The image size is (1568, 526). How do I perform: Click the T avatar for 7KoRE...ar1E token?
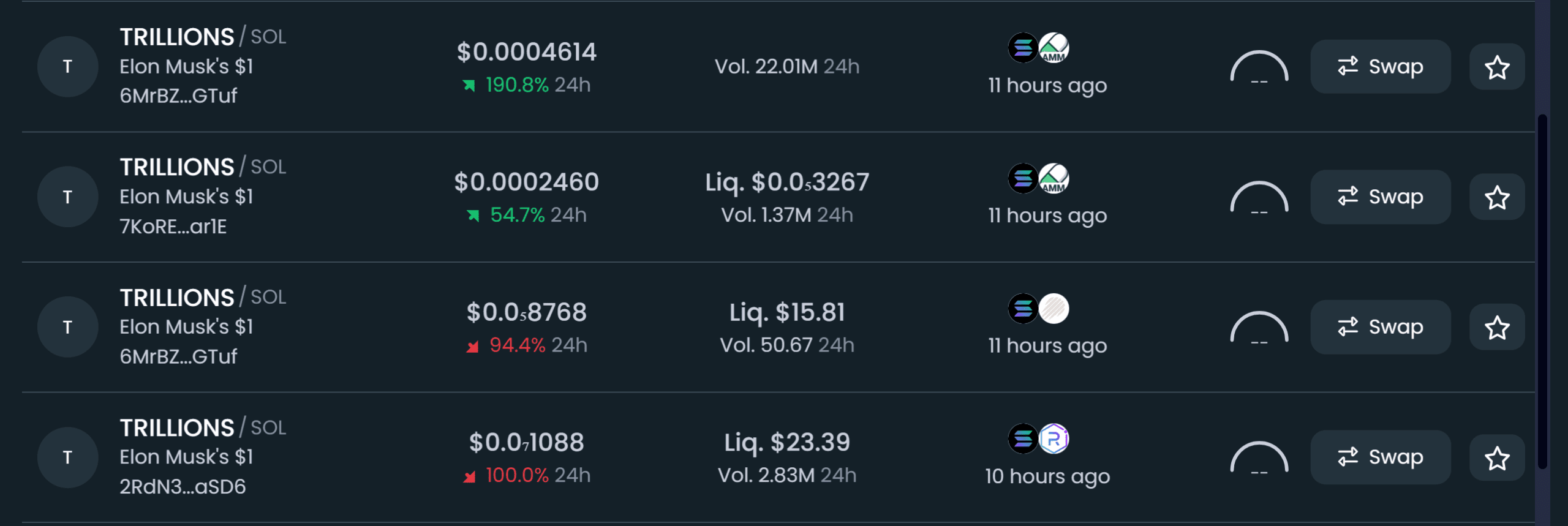[67, 197]
